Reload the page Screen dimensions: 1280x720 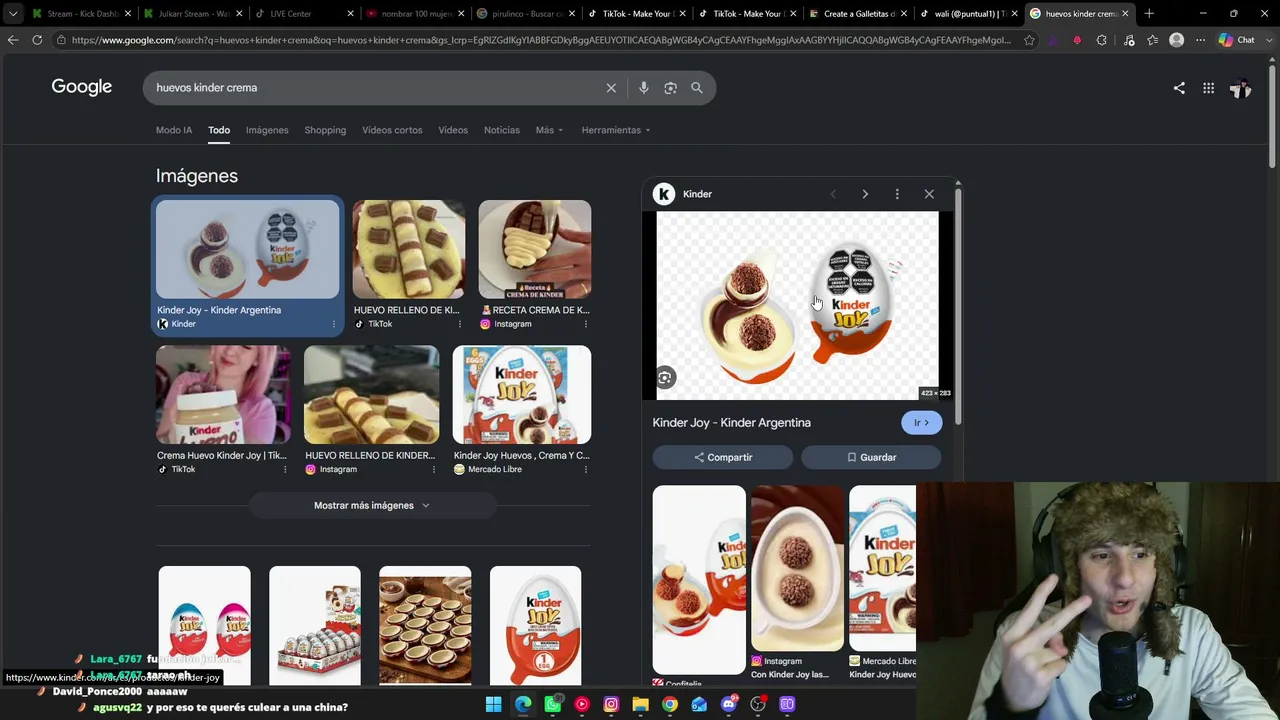[x=37, y=40]
